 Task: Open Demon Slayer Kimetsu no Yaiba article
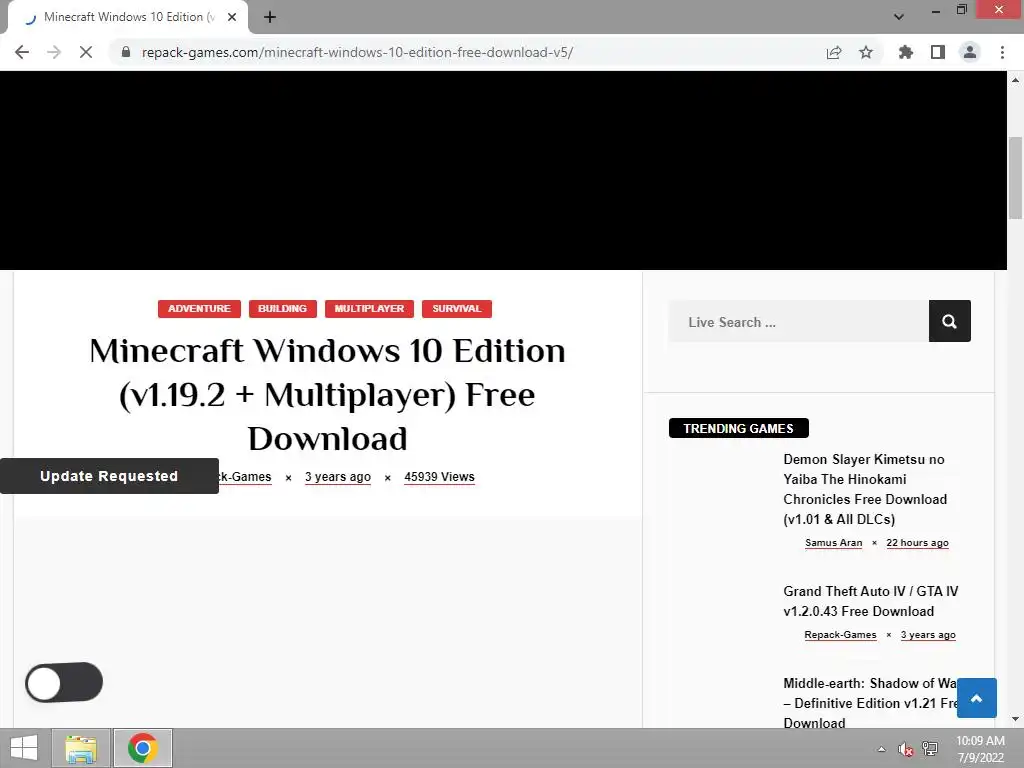865,489
